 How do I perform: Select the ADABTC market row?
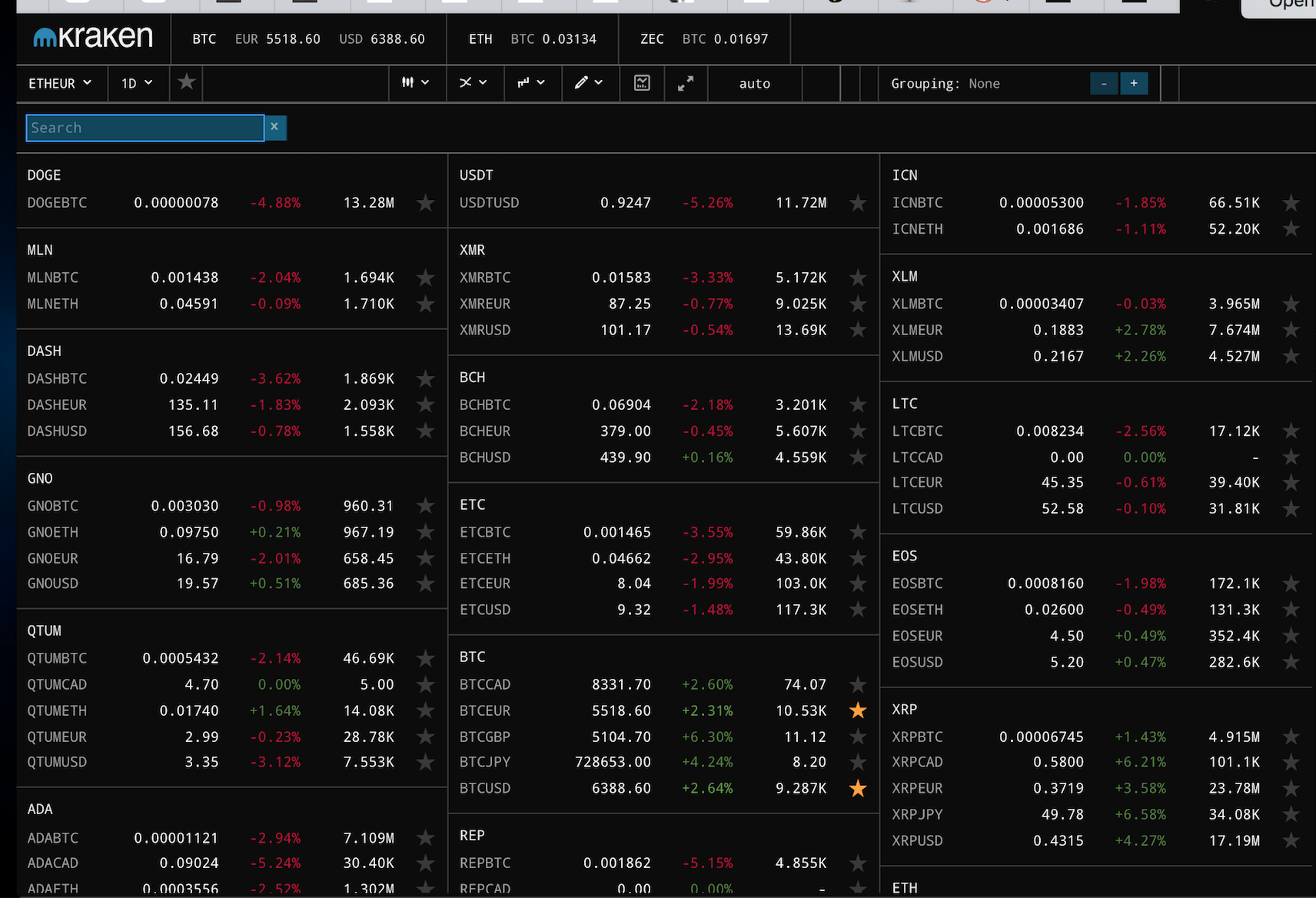point(231,838)
